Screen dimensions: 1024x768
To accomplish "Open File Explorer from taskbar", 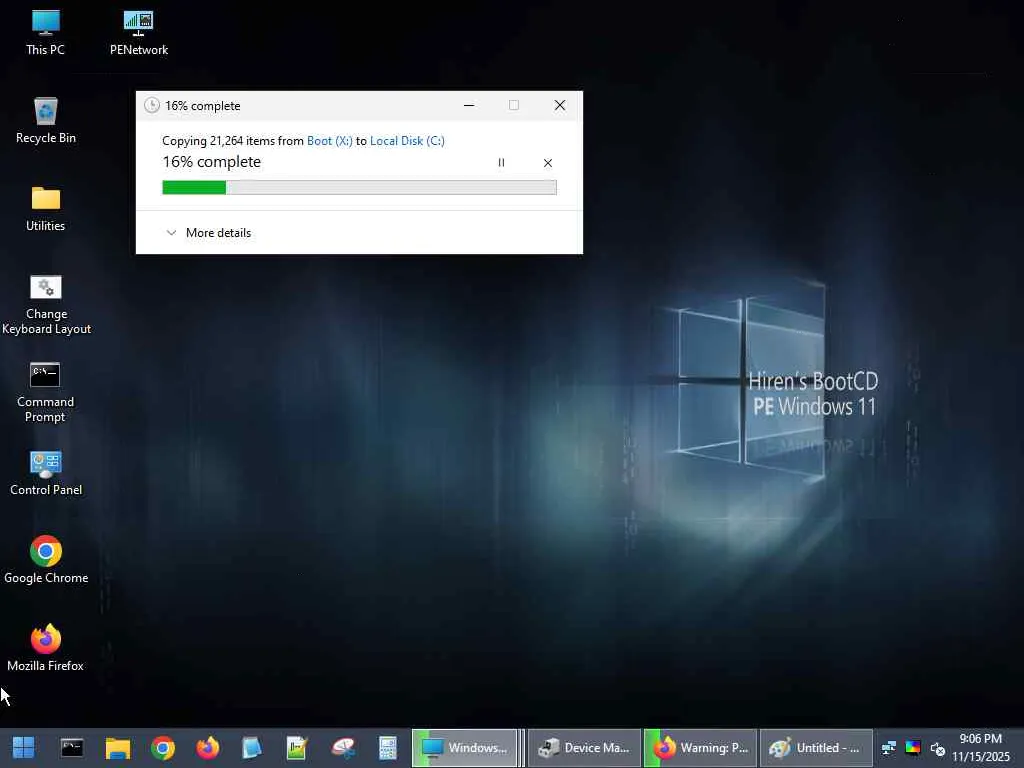I will [x=118, y=748].
